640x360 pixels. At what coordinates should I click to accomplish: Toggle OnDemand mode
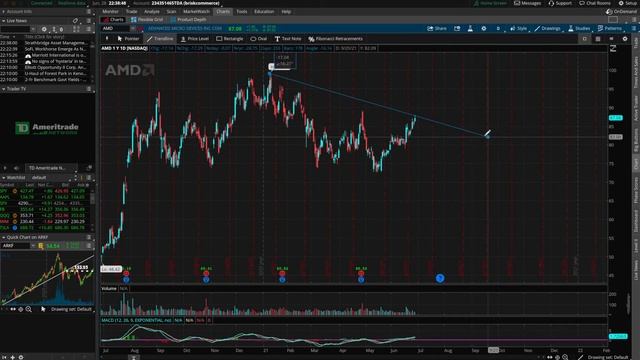(622, 11)
